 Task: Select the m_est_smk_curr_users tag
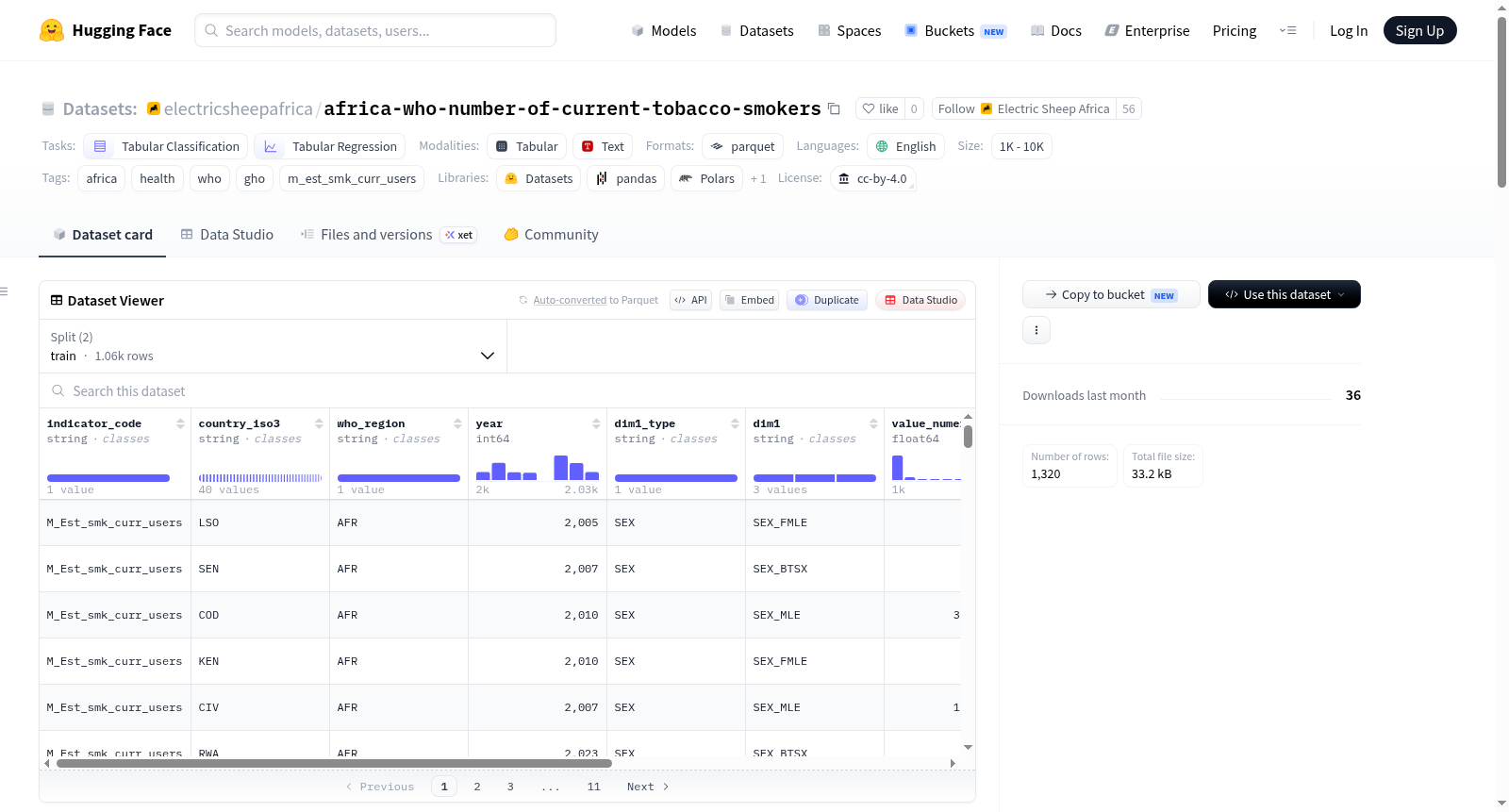(x=352, y=178)
